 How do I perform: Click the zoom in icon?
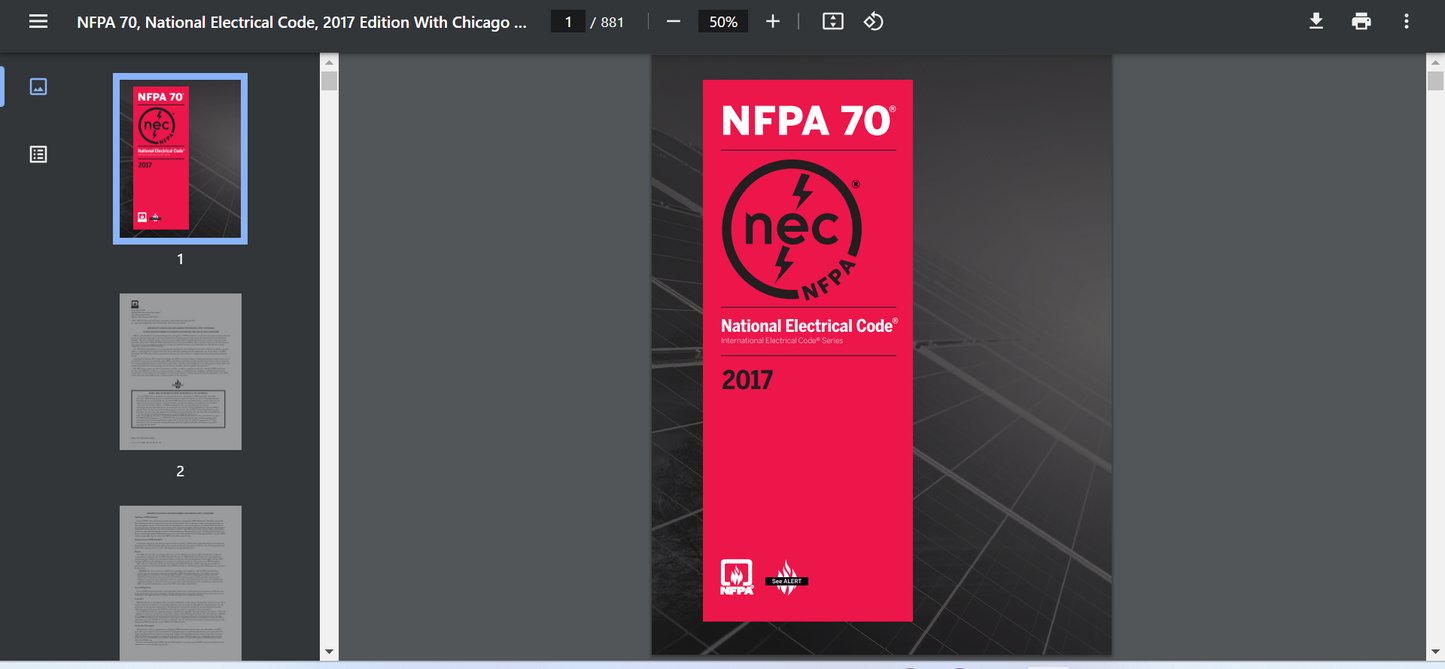pos(772,20)
